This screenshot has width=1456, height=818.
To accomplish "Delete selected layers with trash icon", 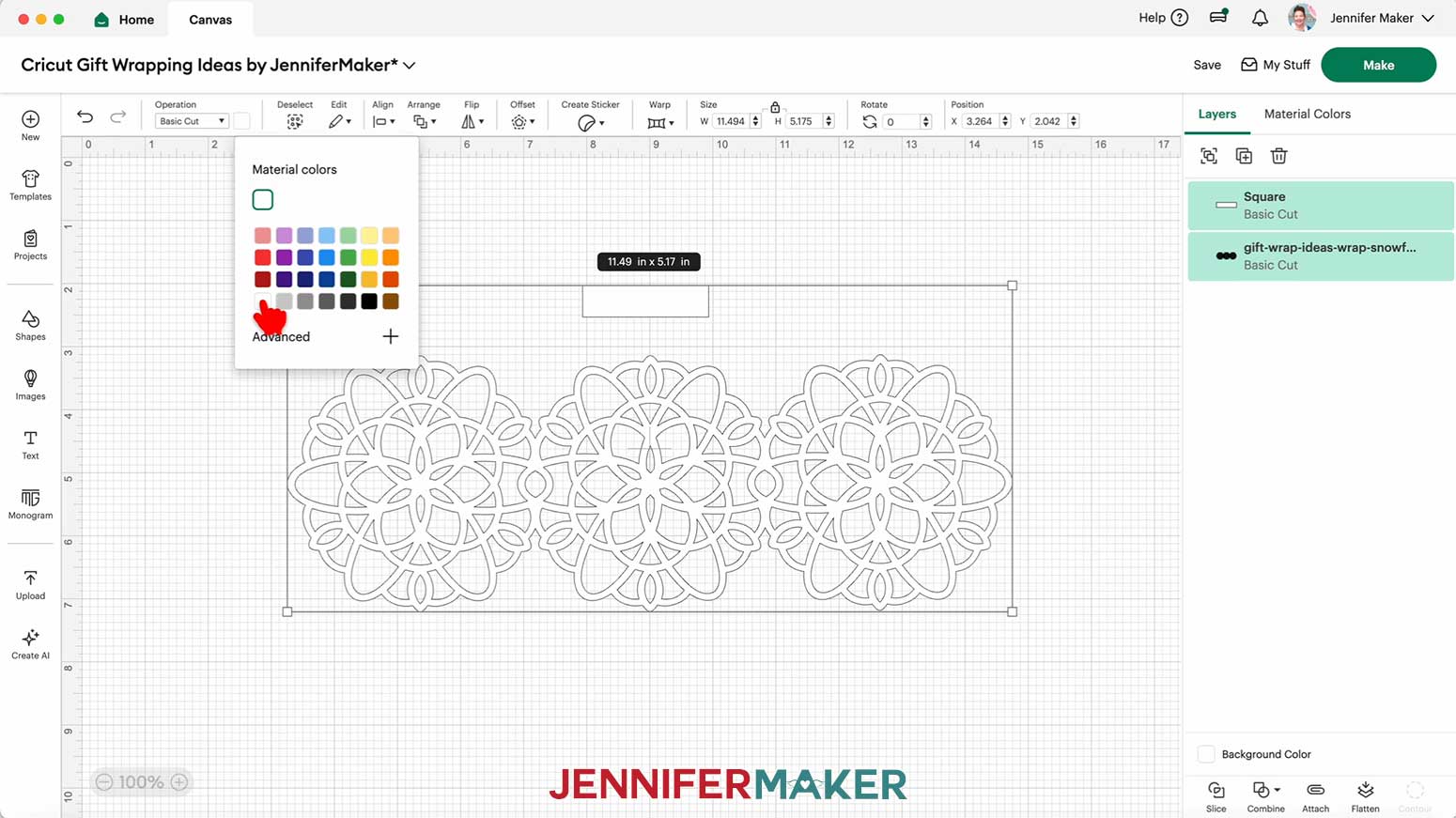I will [x=1278, y=156].
